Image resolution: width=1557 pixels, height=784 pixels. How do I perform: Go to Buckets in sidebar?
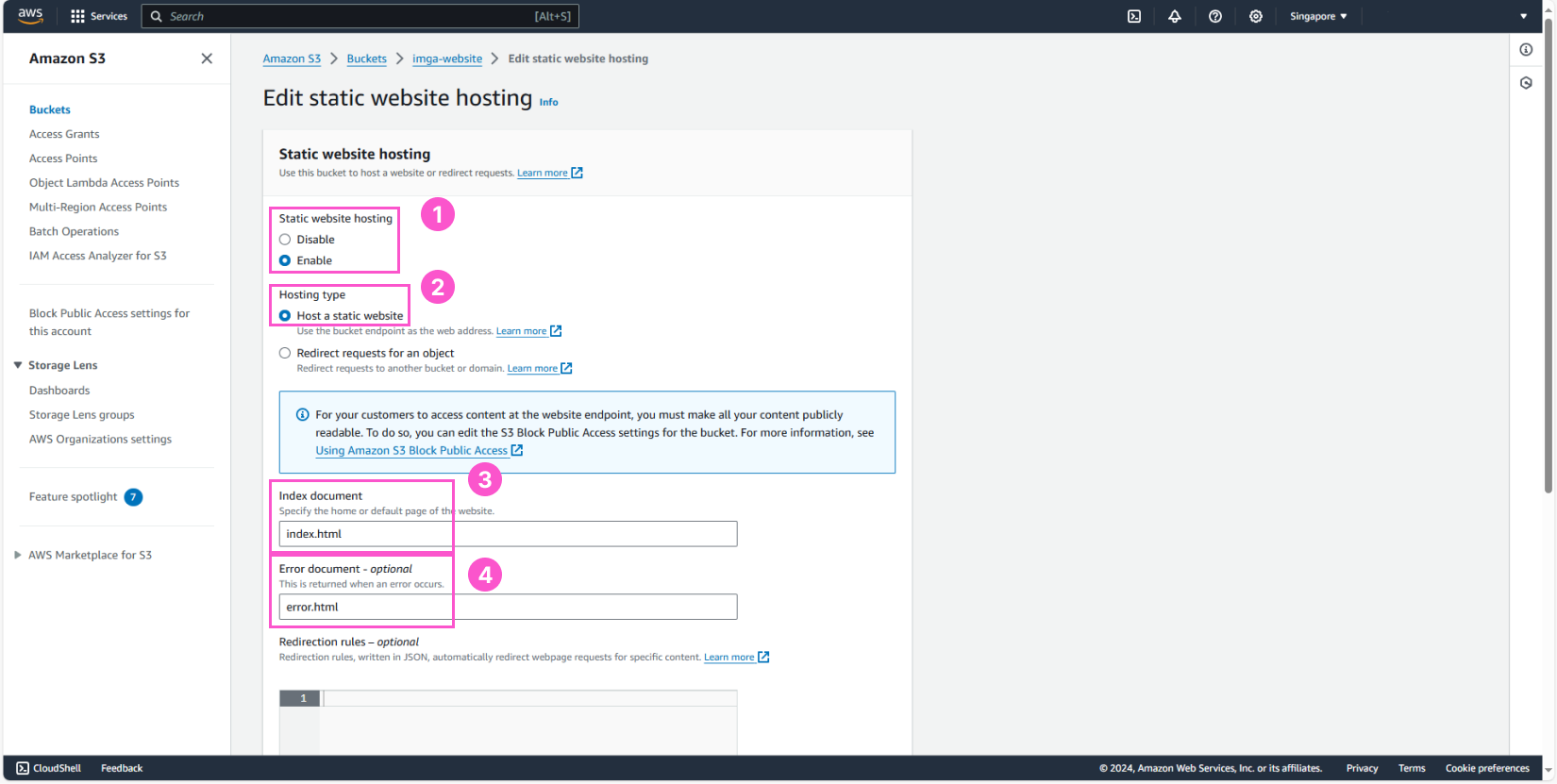click(50, 109)
